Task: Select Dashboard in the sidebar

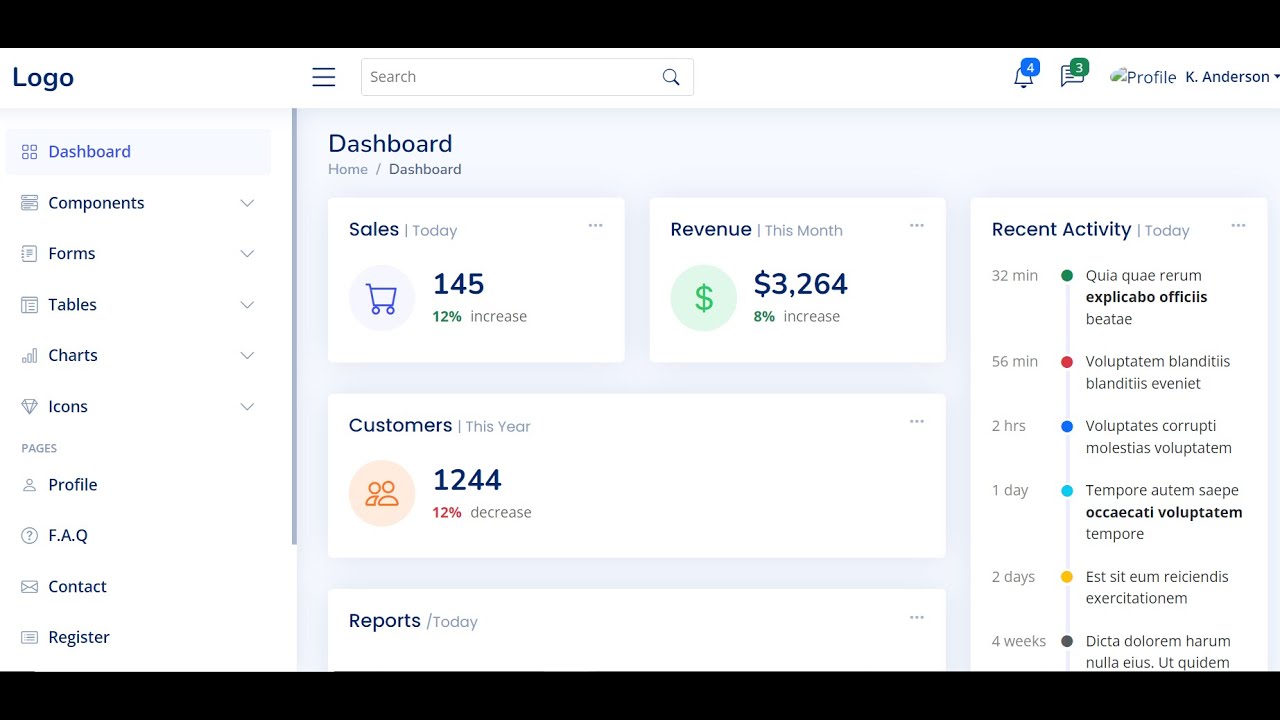Action: point(138,152)
